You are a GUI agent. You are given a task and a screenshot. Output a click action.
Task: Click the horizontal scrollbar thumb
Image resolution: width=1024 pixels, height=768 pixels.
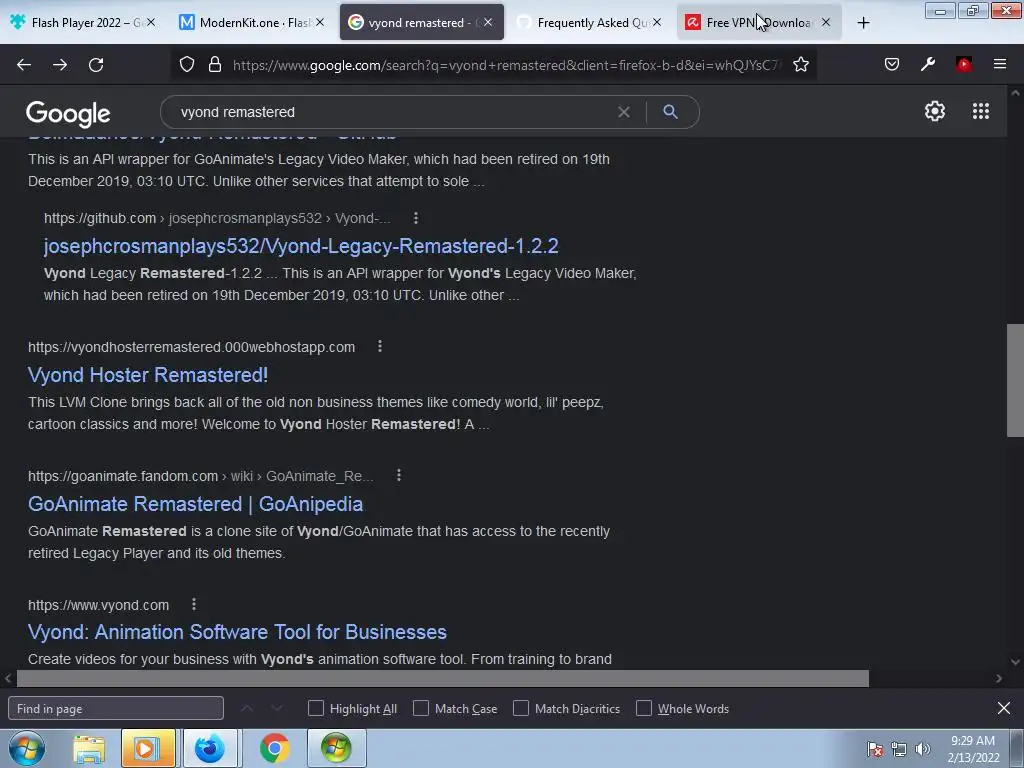point(443,679)
